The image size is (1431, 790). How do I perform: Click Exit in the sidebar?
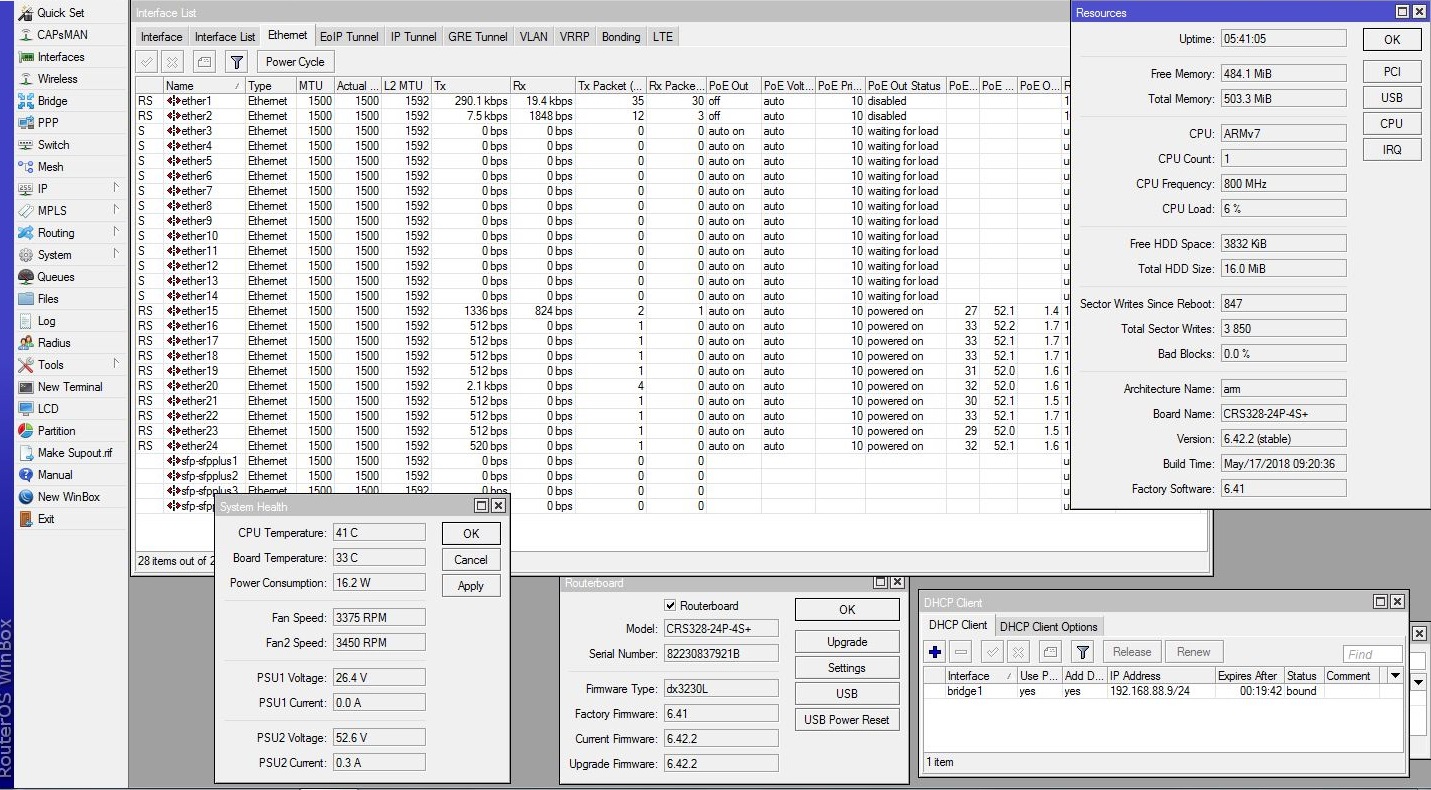pos(46,519)
